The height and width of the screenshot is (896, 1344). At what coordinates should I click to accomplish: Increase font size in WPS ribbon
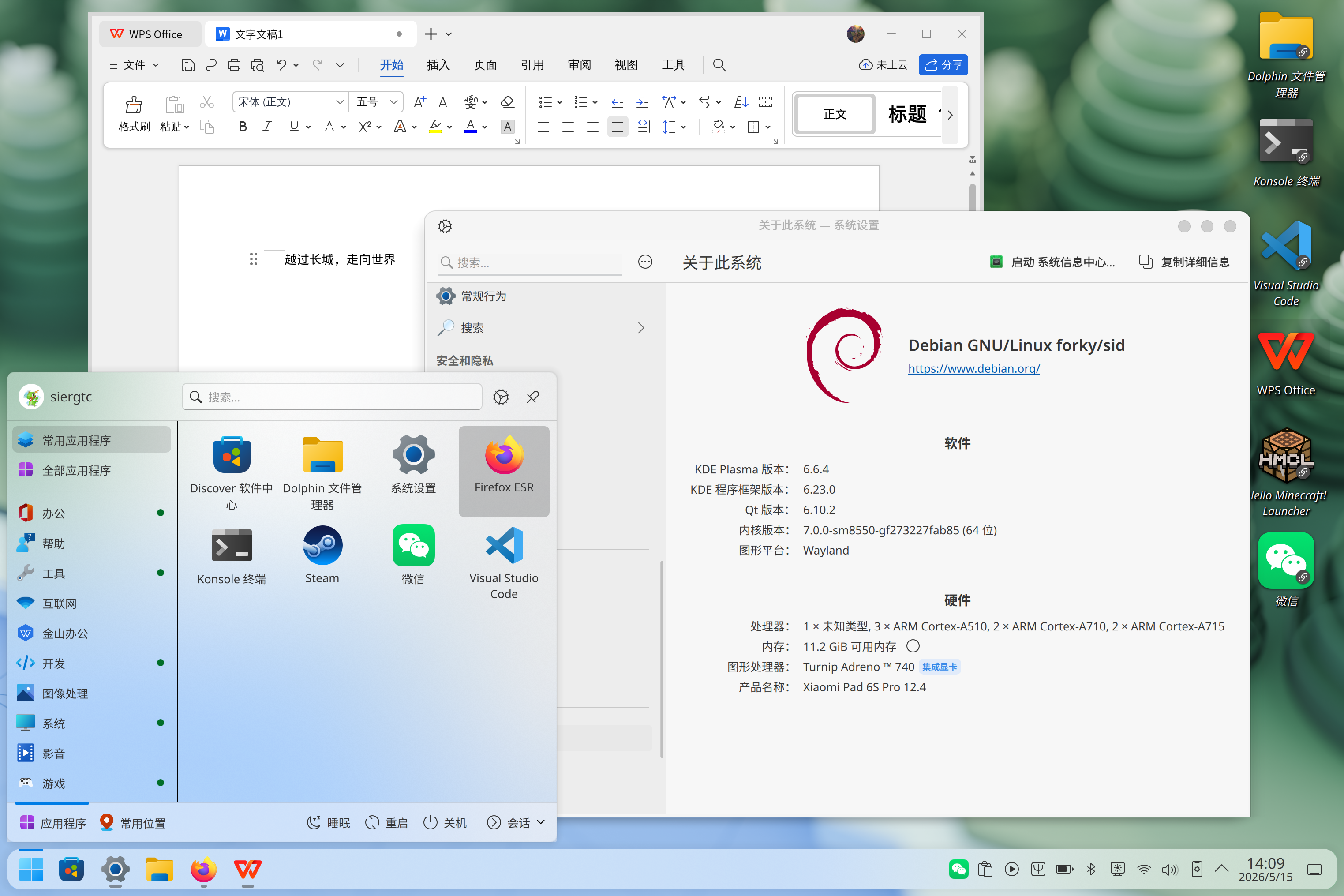[420, 102]
